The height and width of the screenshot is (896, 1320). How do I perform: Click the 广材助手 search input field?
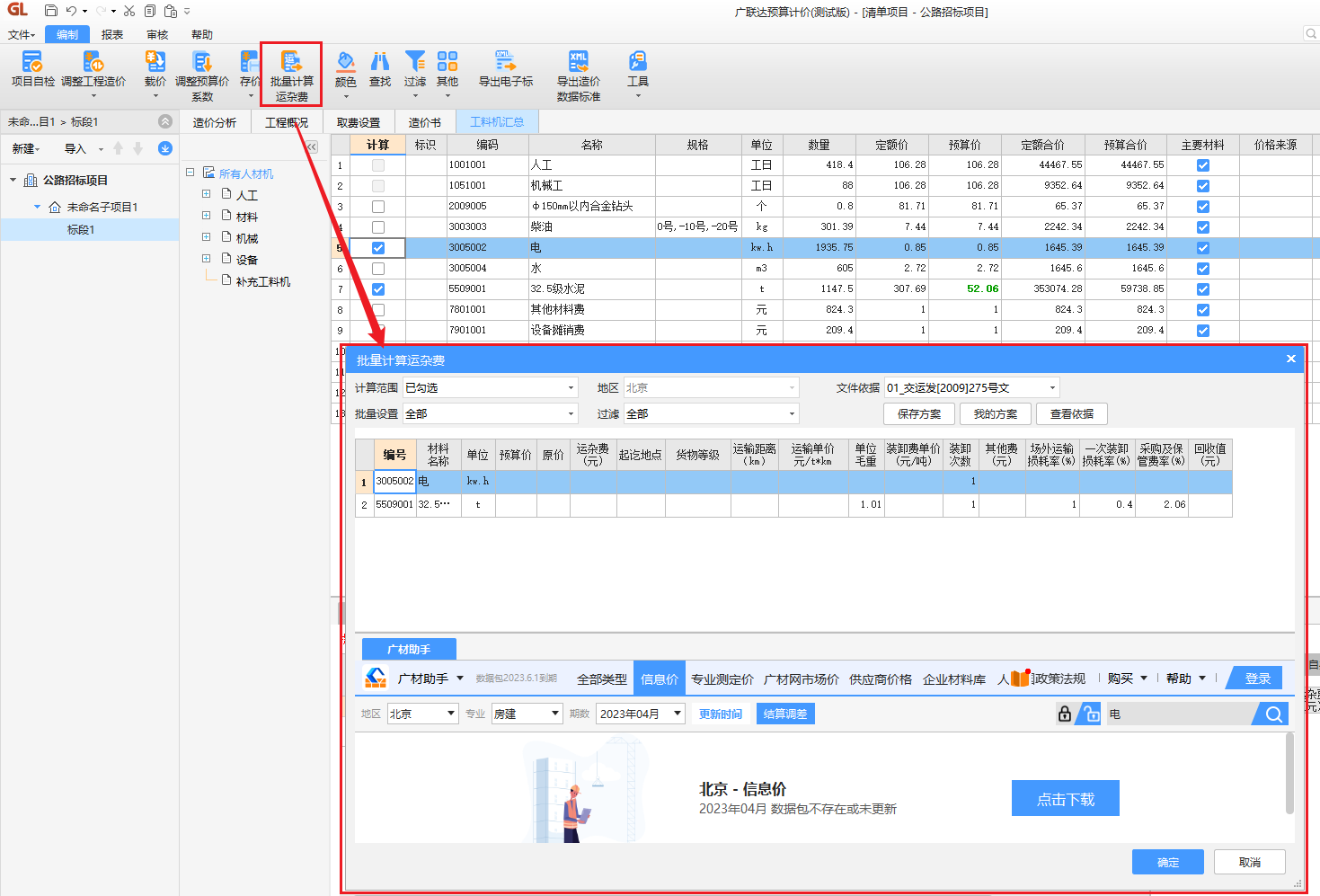point(1180,714)
